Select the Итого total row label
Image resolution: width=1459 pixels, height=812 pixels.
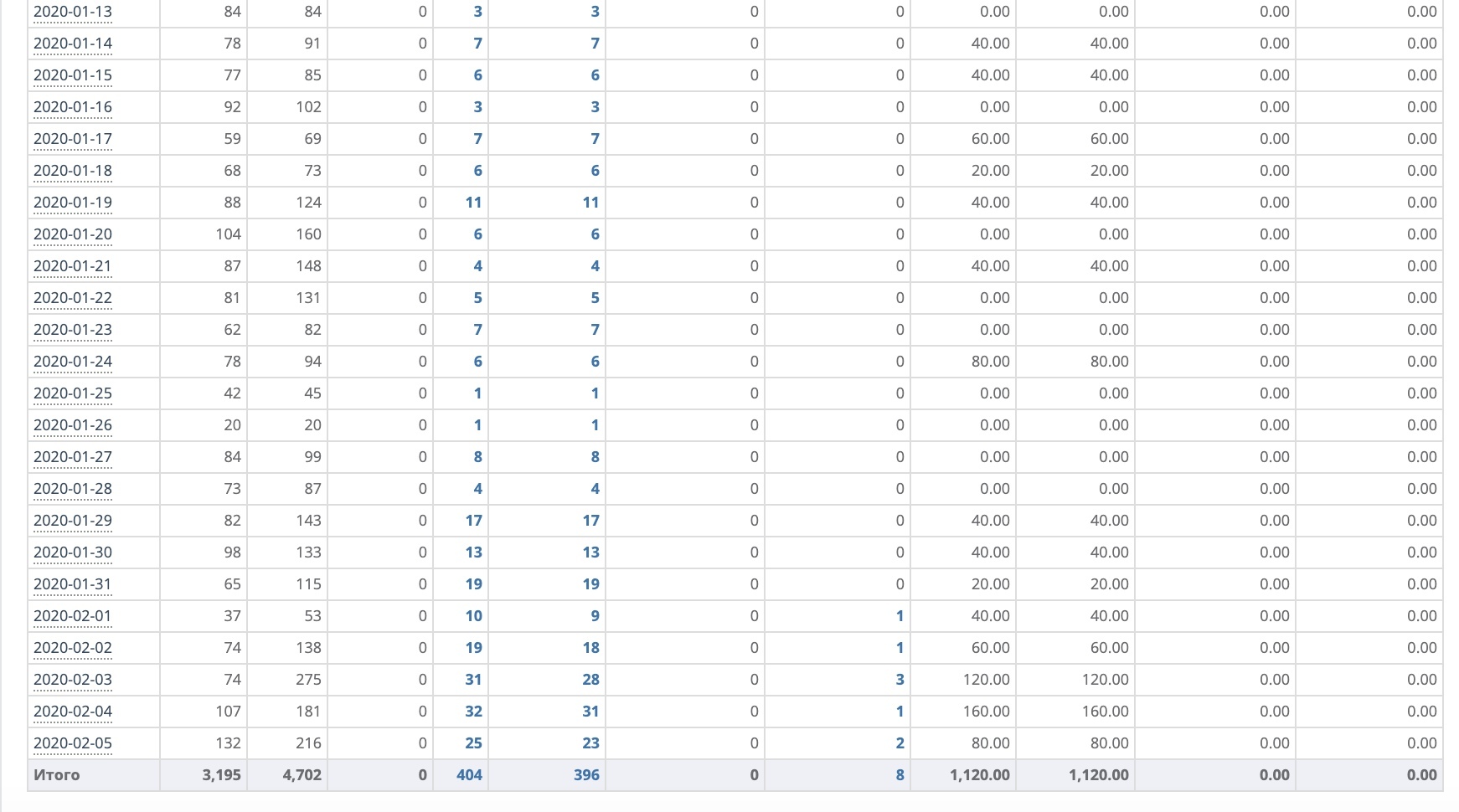pyautogui.click(x=57, y=775)
